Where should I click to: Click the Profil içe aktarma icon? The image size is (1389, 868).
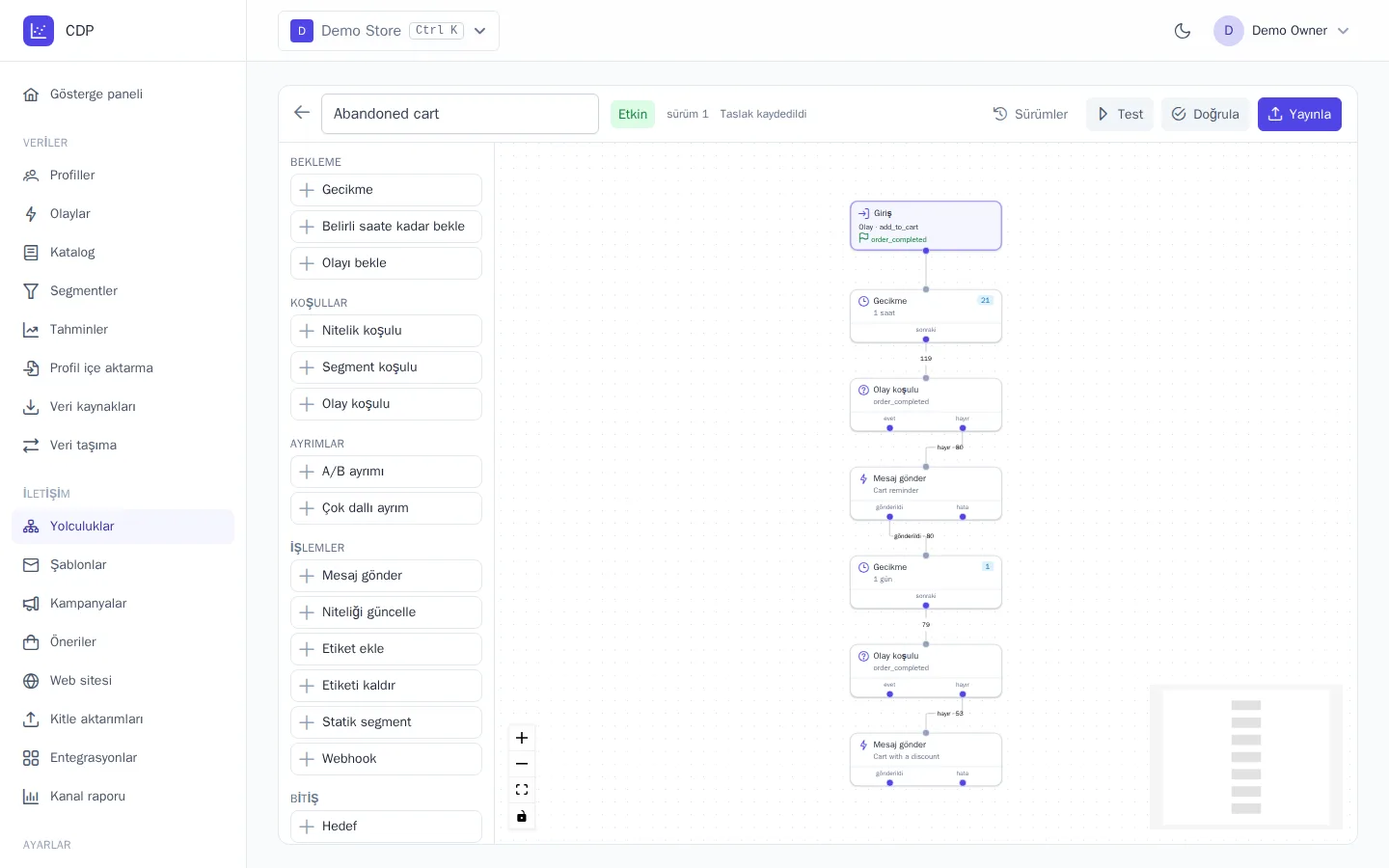pyautogui.click(x=31, y=368)
